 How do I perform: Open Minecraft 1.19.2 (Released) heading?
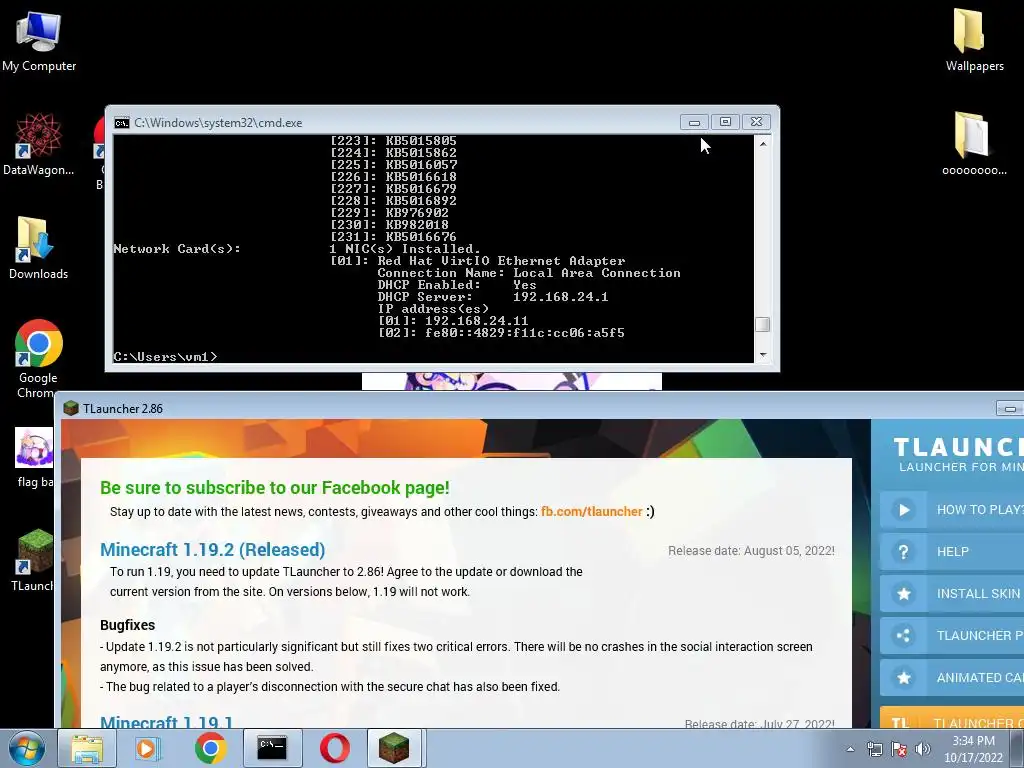[212, 550]
